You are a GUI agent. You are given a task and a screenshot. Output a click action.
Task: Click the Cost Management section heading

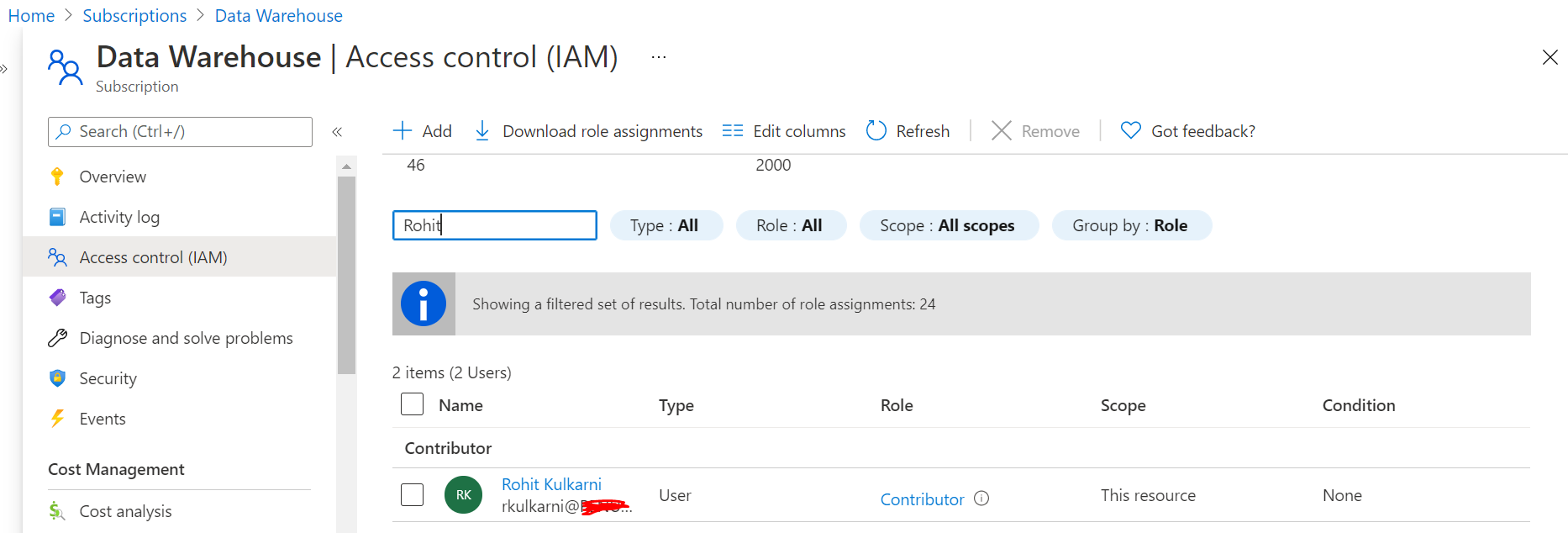coord(116,469)
